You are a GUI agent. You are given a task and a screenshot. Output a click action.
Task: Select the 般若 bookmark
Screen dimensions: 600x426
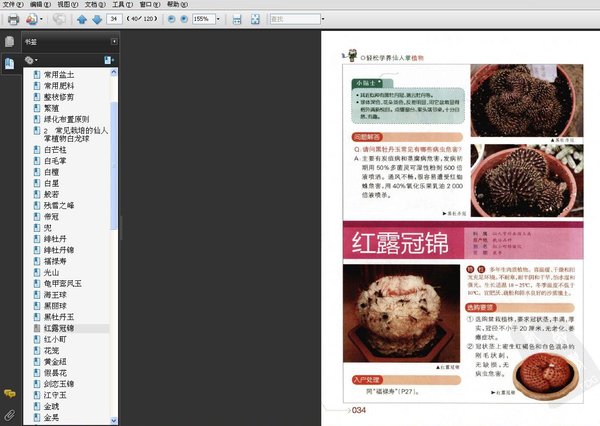(51, 194)
